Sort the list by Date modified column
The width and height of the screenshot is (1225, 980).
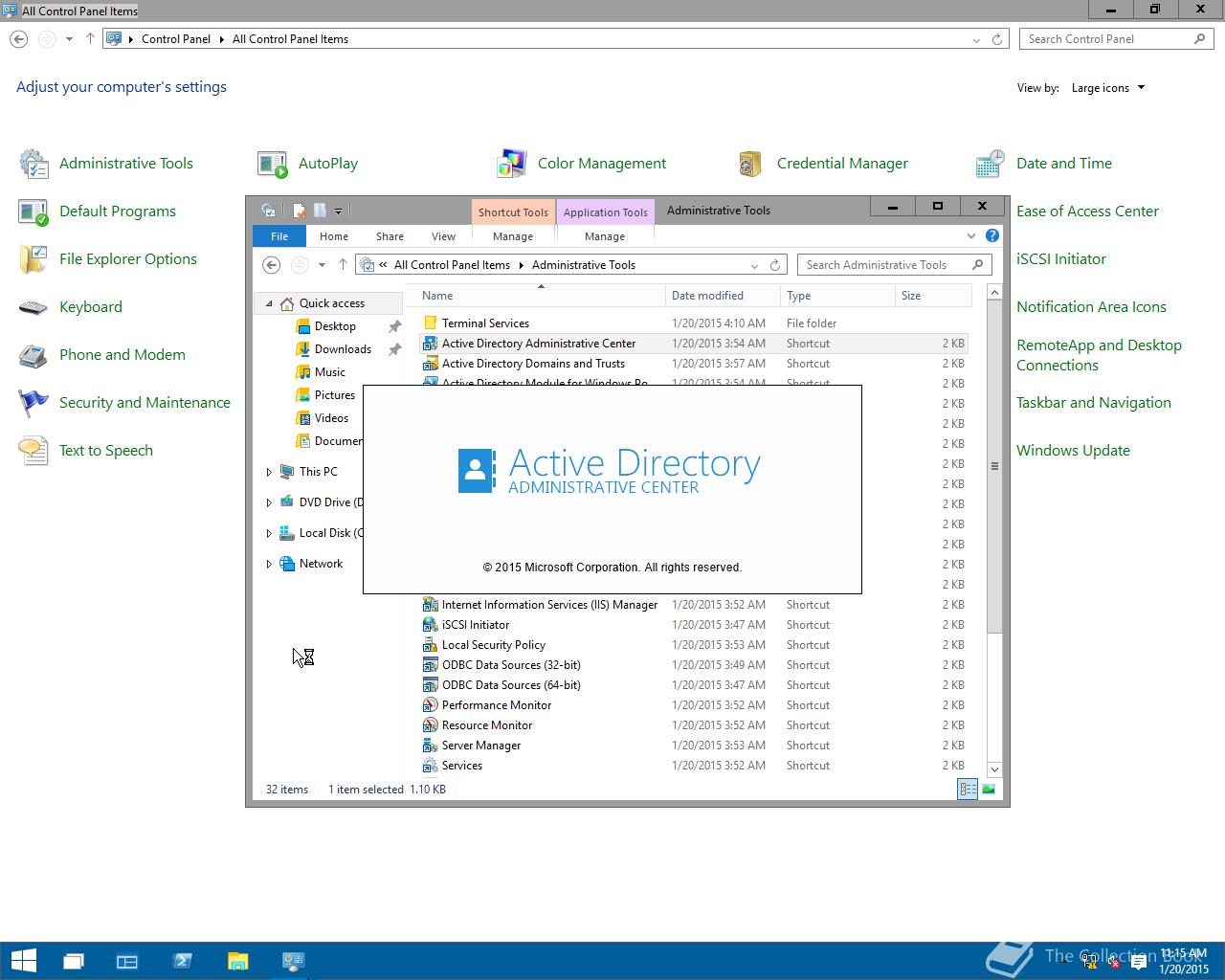(723, 296)
